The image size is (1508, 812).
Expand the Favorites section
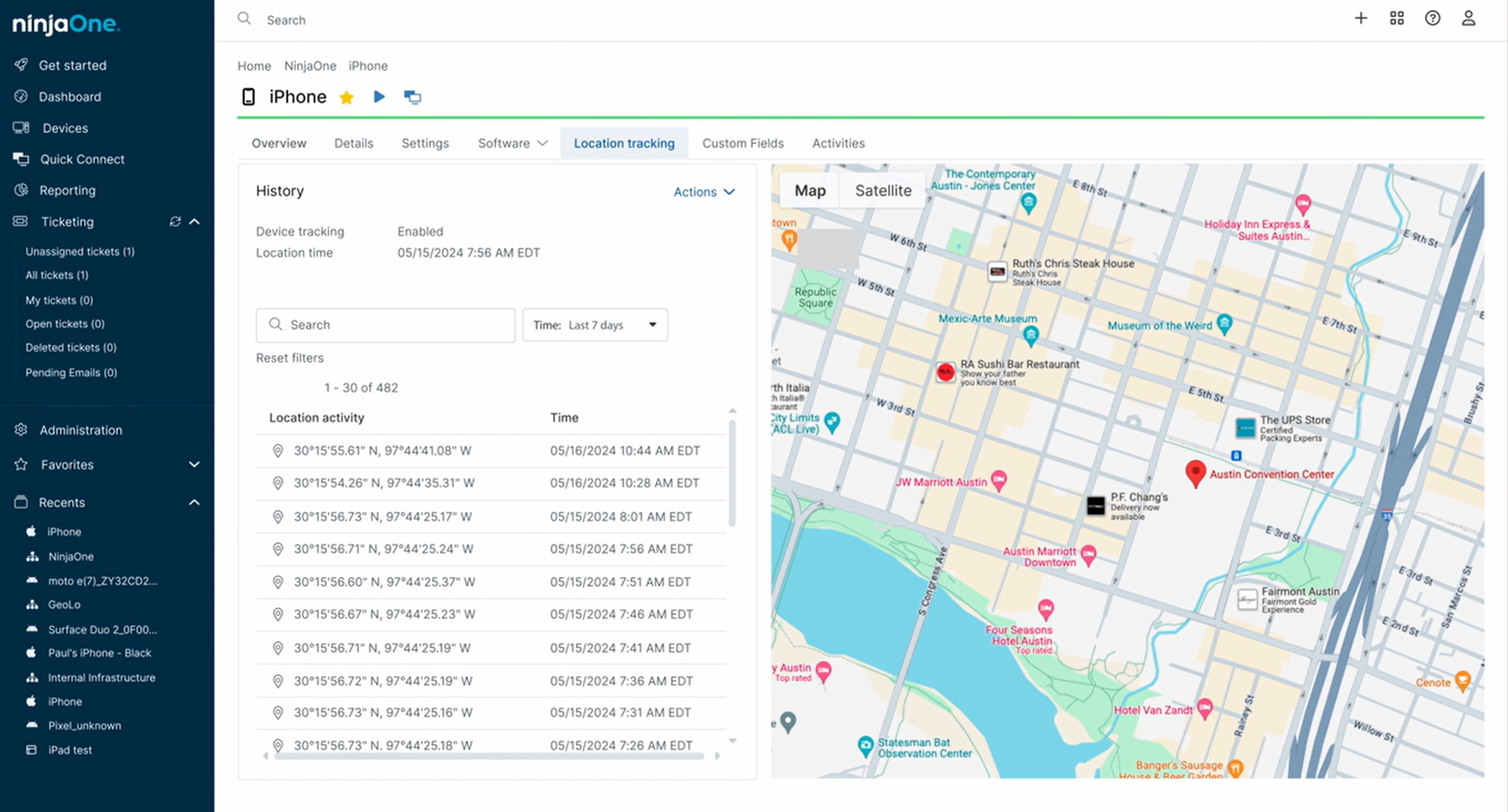194,465
